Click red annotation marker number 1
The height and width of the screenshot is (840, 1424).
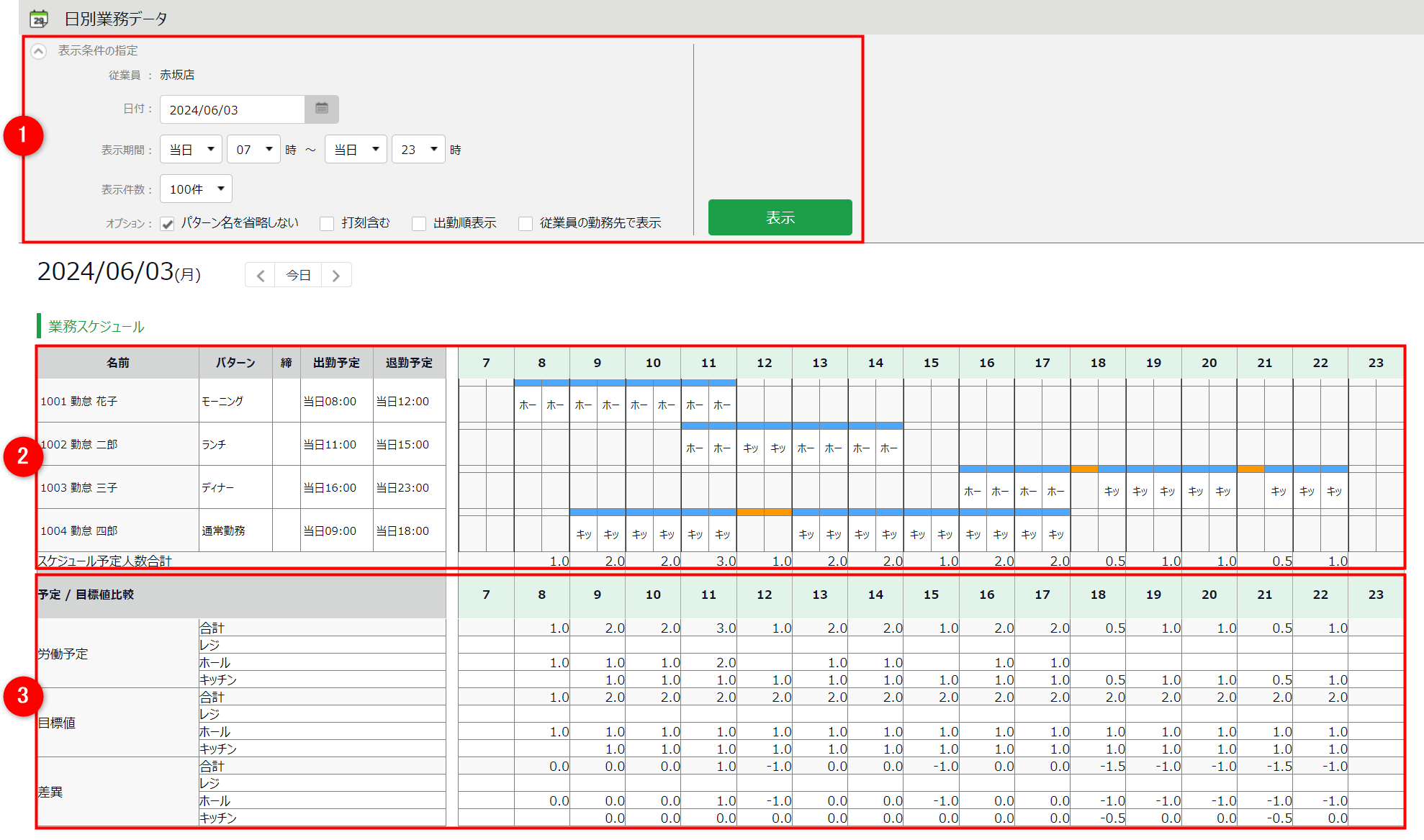[23, 135]
